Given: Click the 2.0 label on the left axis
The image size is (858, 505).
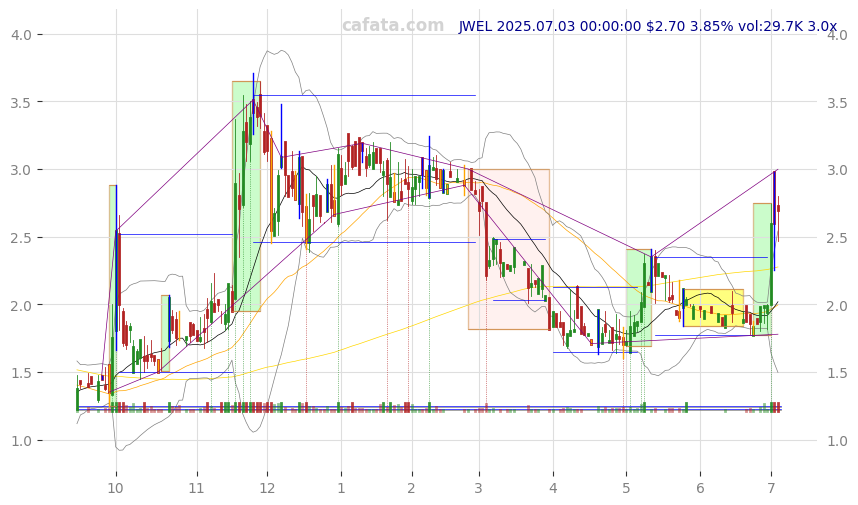Looking at the screenshot, I should click(x=21, y=305).
